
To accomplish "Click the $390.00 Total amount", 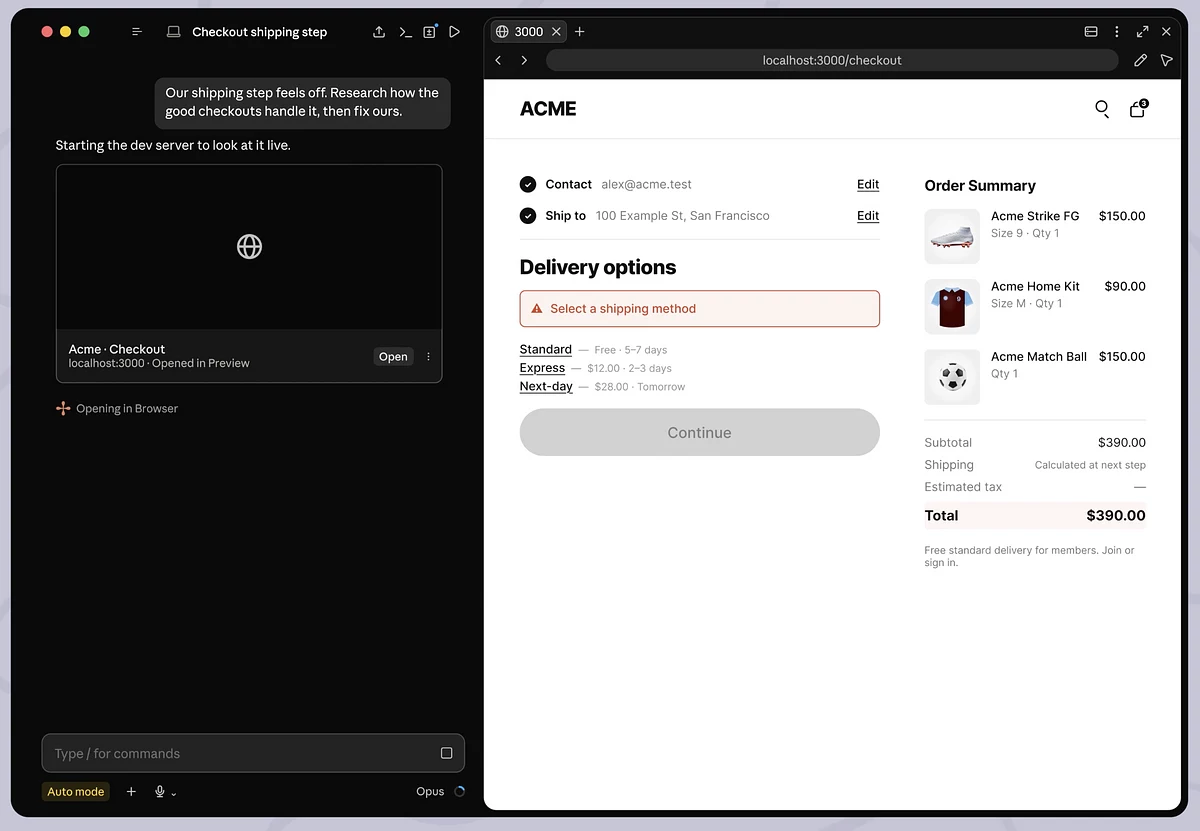I will 1116,516.
